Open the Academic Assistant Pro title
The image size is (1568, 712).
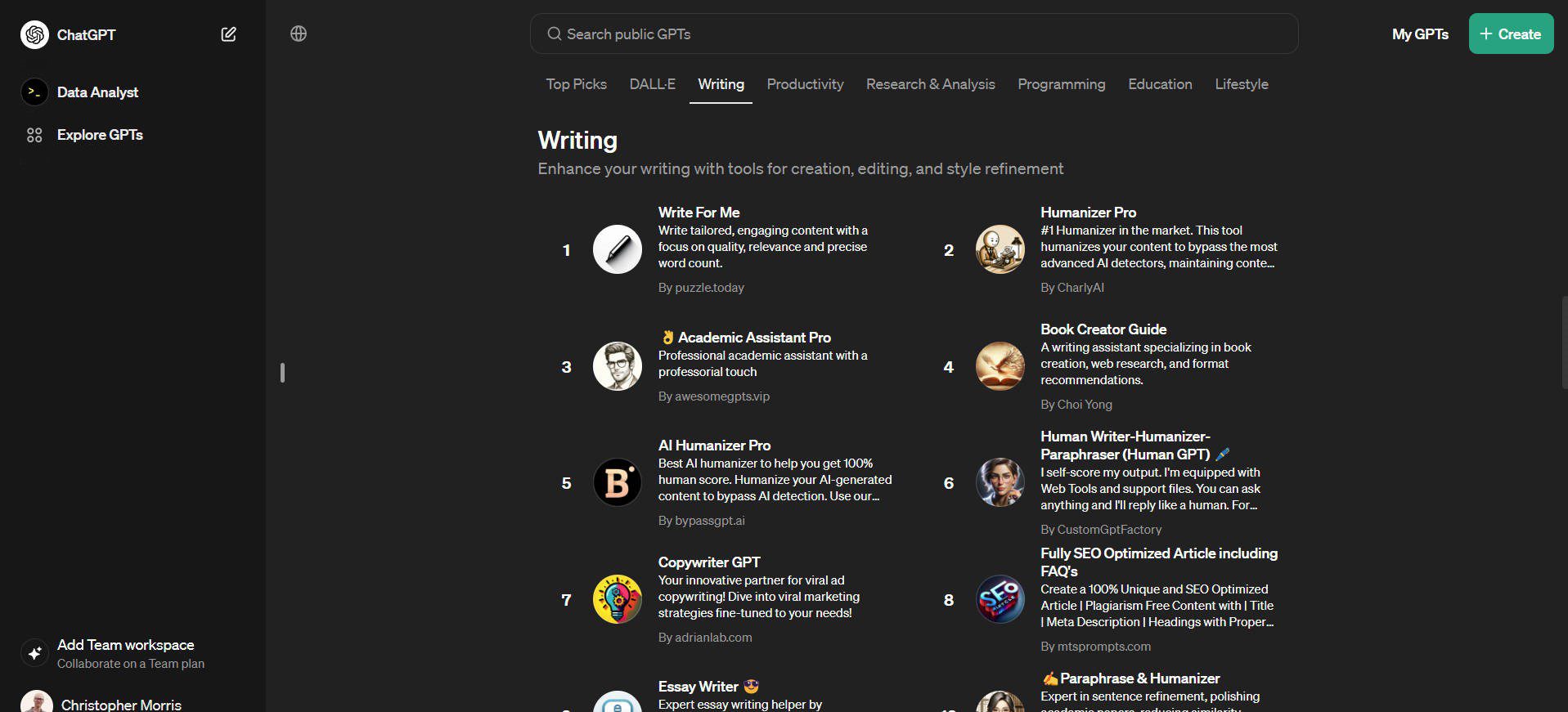(x=744, y=338)
